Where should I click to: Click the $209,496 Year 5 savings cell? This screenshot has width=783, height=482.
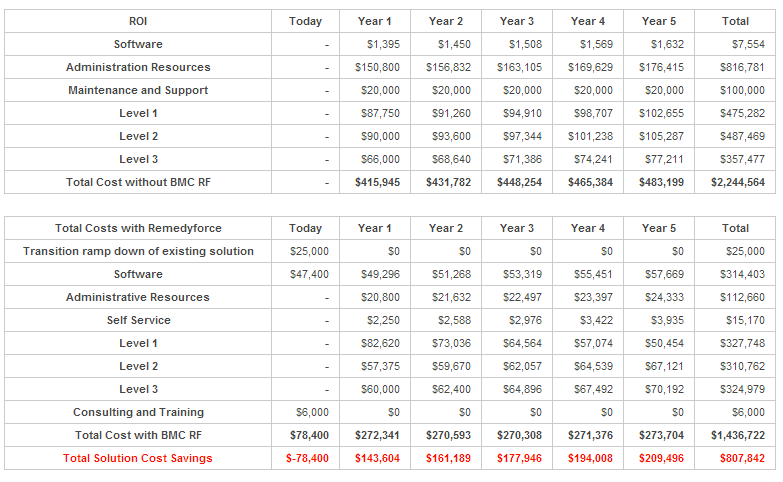pyautogui.click(x=661, y=458)
